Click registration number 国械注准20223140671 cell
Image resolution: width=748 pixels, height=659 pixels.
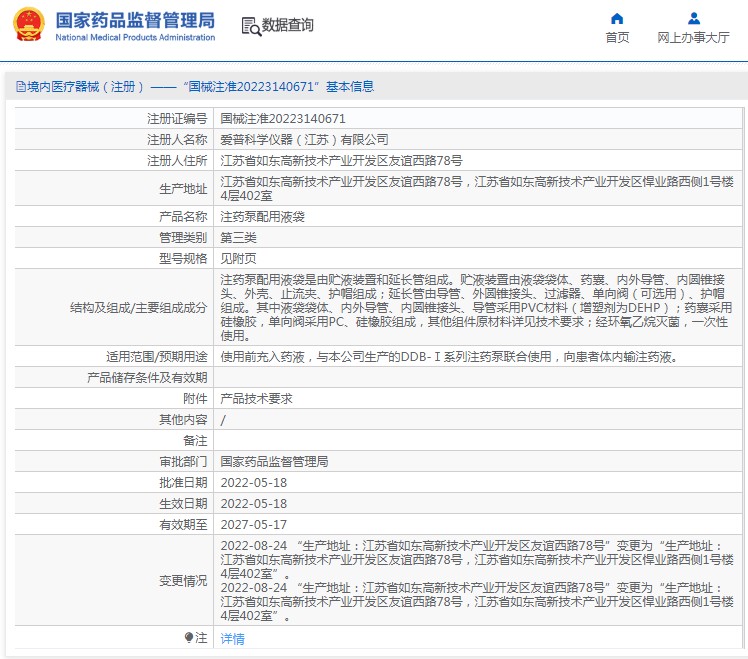coord(283,118)
